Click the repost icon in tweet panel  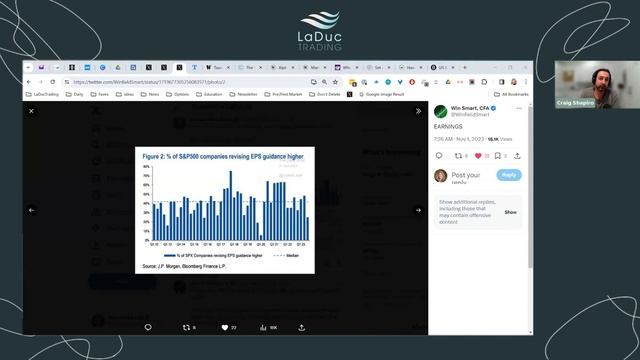(x=458, y=156)
